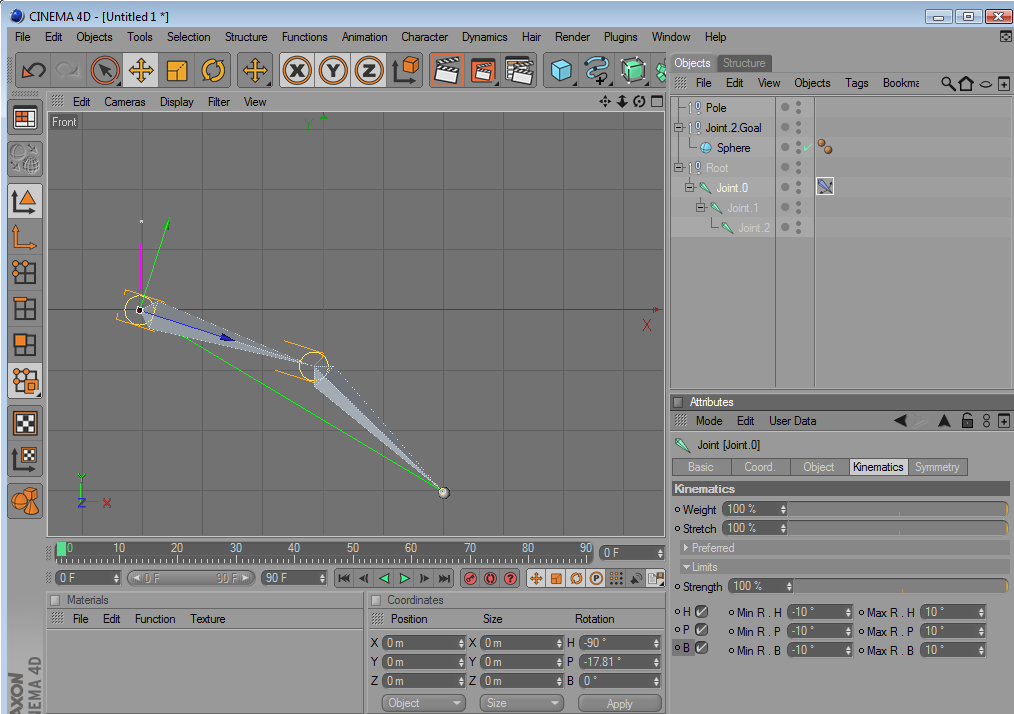The width and height of the screenshot is (1014, 714).
Task: Switch to Polygons mode
Action: [25, 345]
